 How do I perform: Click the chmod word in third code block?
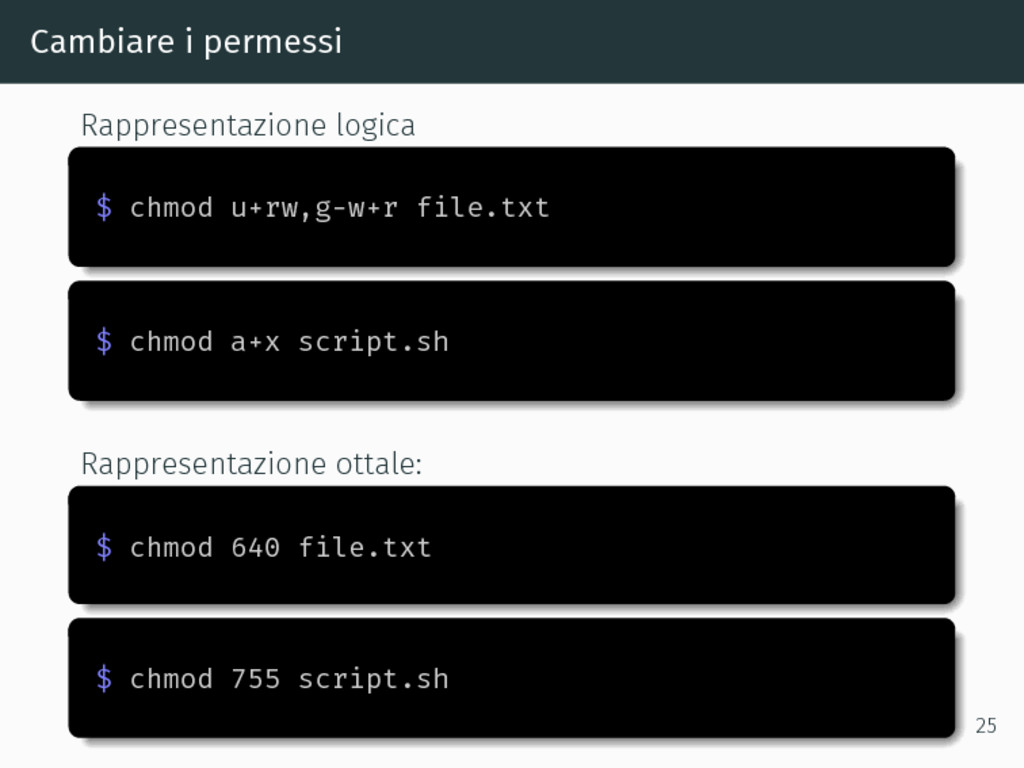[x=172, y=547]
